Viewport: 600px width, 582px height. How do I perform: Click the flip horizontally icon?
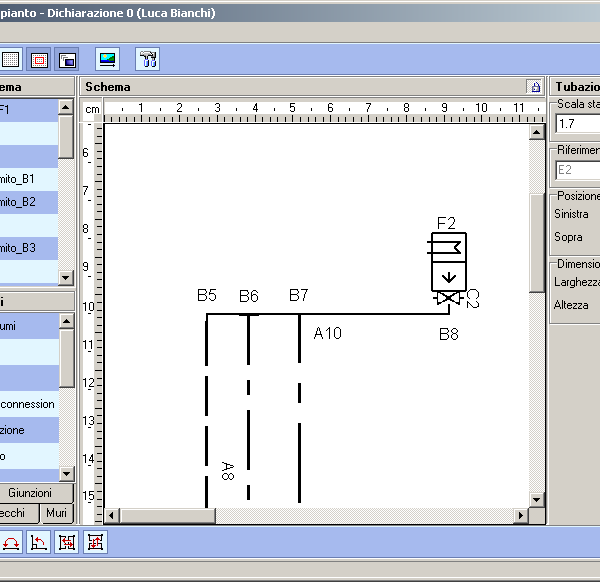[x=67, y=542]
